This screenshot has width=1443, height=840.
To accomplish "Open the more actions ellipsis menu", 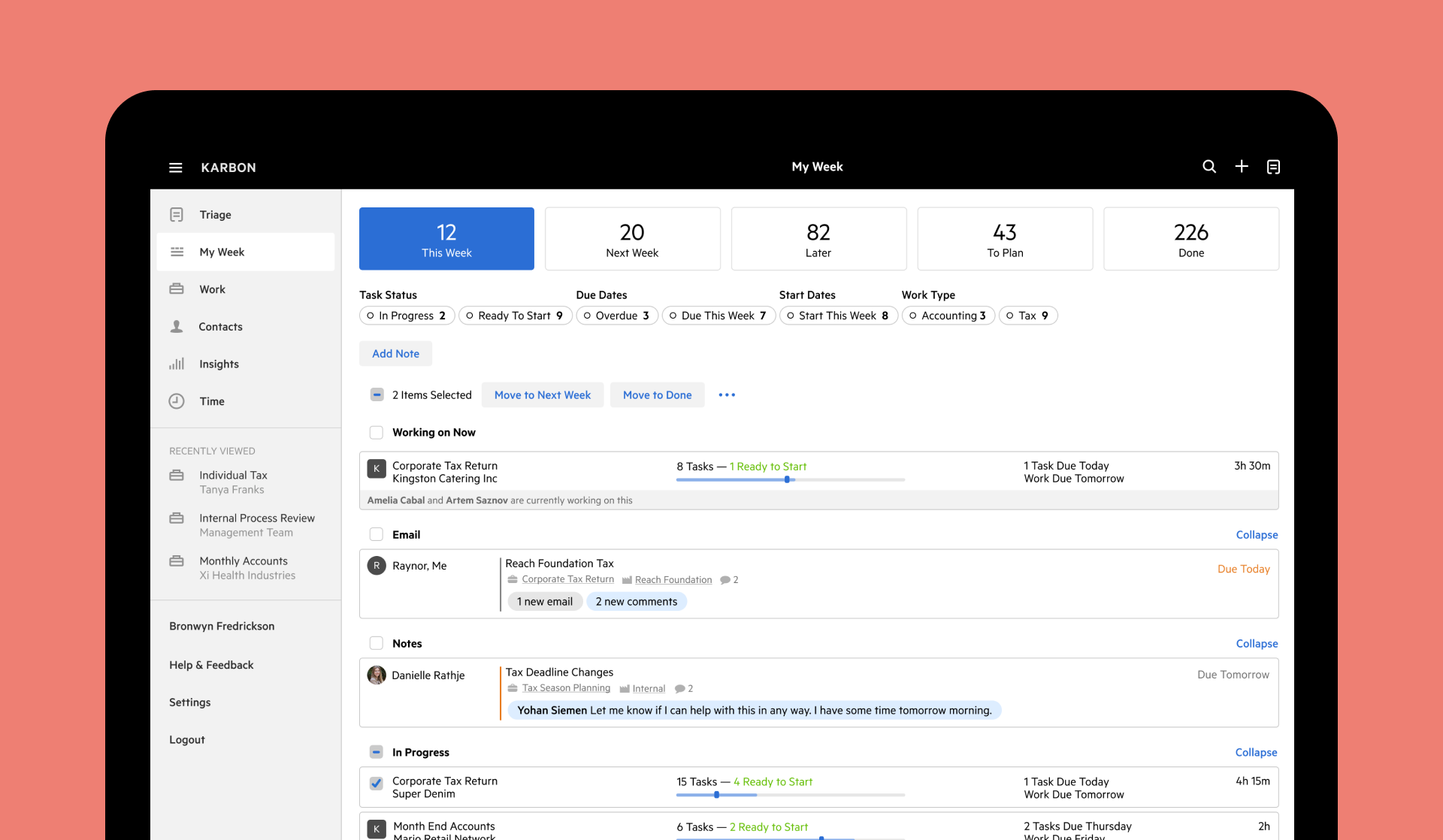I will tap(726, 394).
